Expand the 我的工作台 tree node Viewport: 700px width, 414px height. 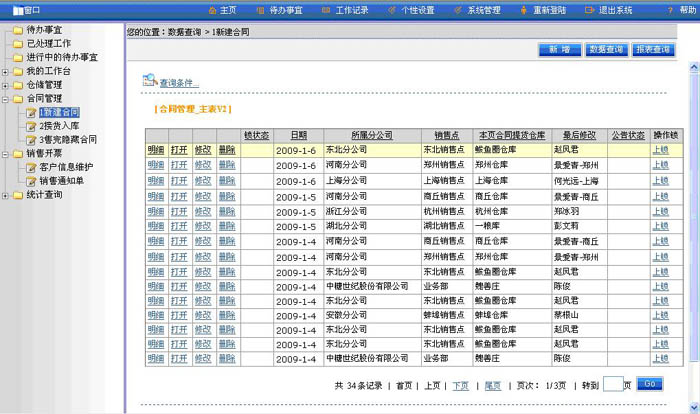click(x=6, y=71)
